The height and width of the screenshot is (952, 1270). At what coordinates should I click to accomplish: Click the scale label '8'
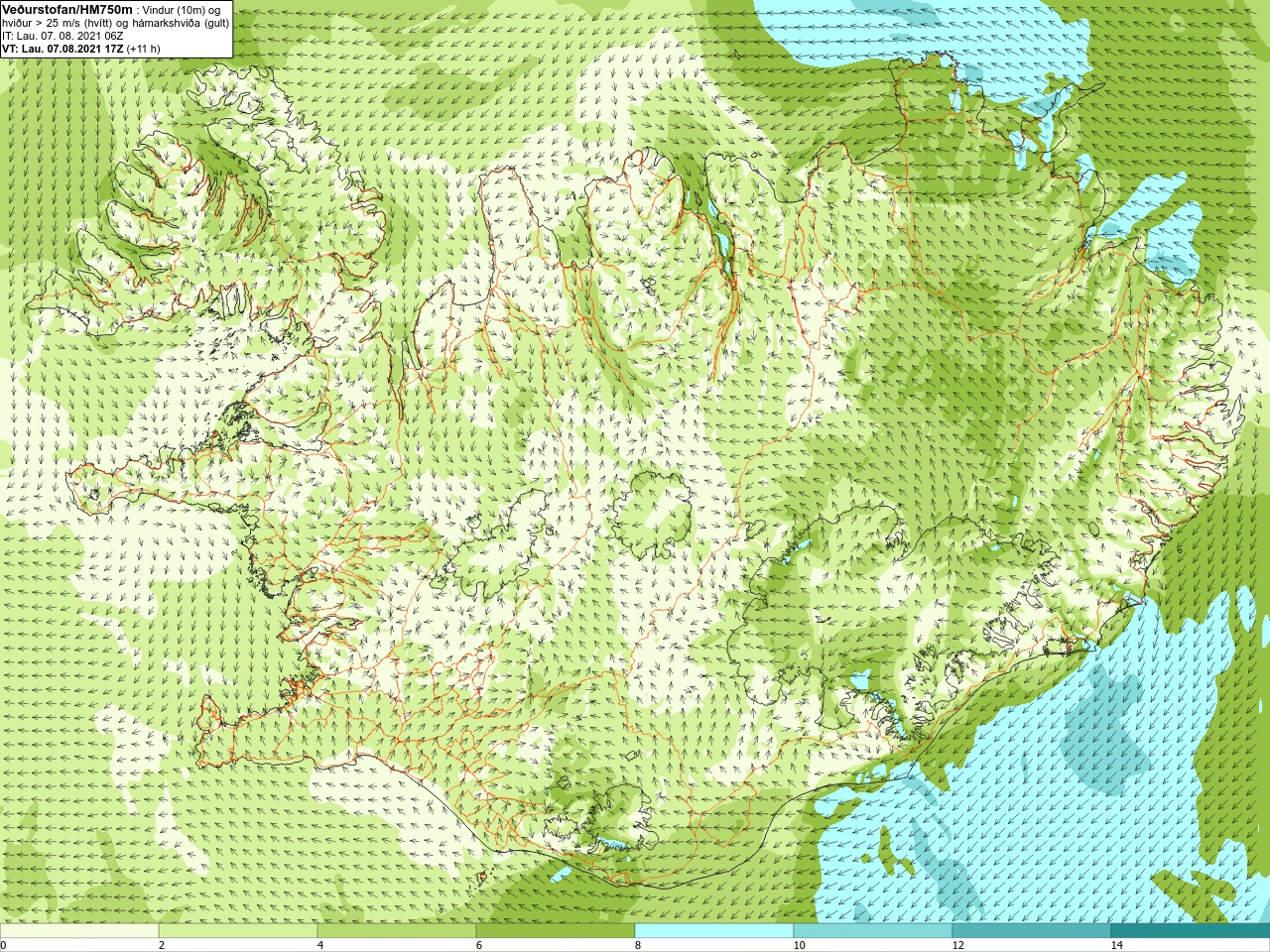tap(637, 945)
